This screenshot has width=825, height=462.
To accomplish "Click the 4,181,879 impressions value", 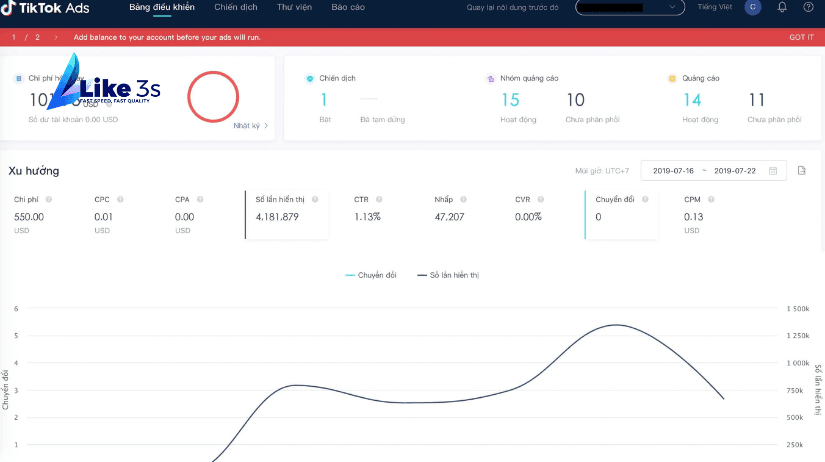I will [277, 217].
